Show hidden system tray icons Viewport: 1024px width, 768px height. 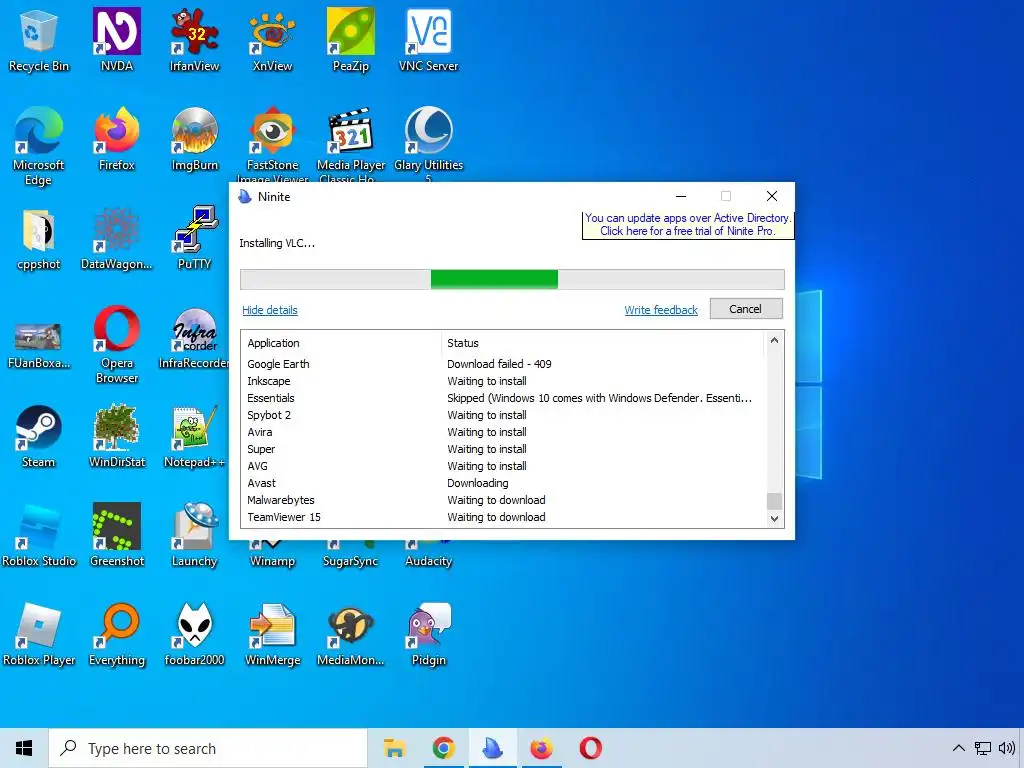click(959, 748)
